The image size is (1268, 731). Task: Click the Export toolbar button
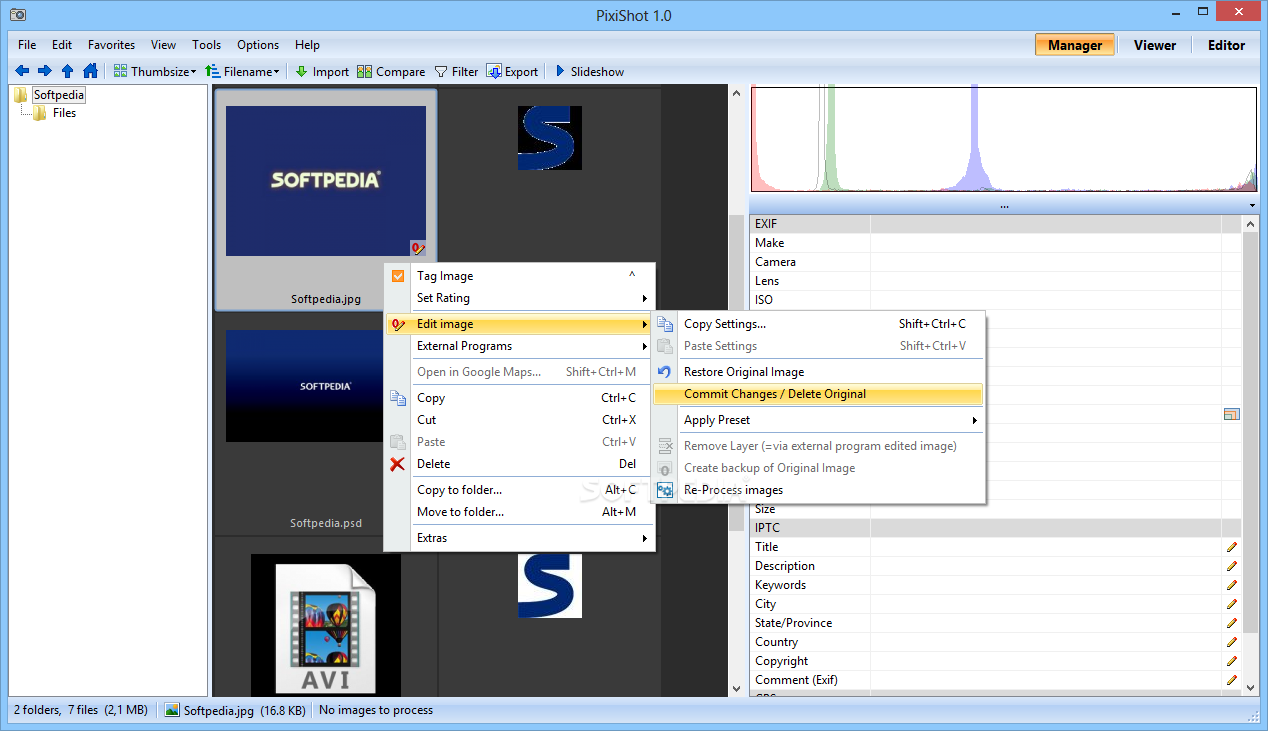[x=512, y=71]
